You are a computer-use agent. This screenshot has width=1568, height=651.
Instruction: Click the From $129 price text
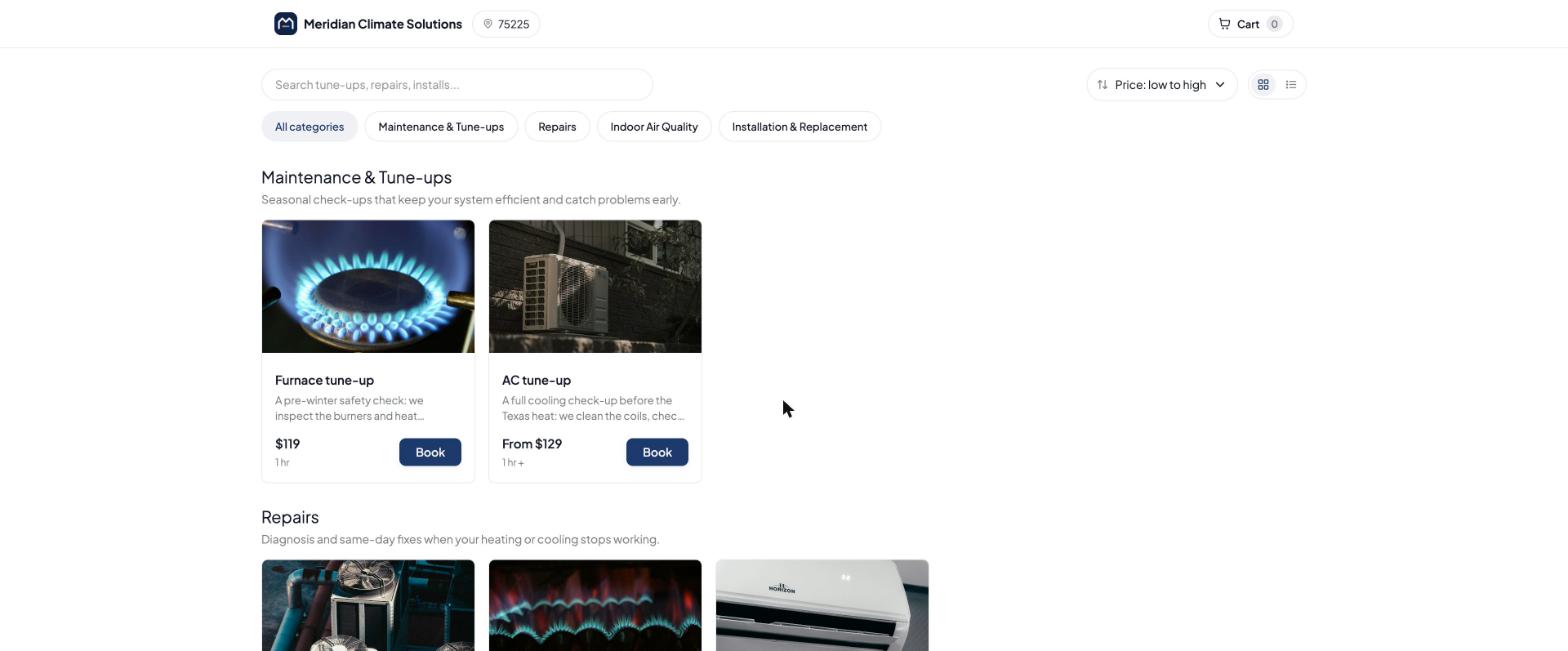(x=532, y=444)
